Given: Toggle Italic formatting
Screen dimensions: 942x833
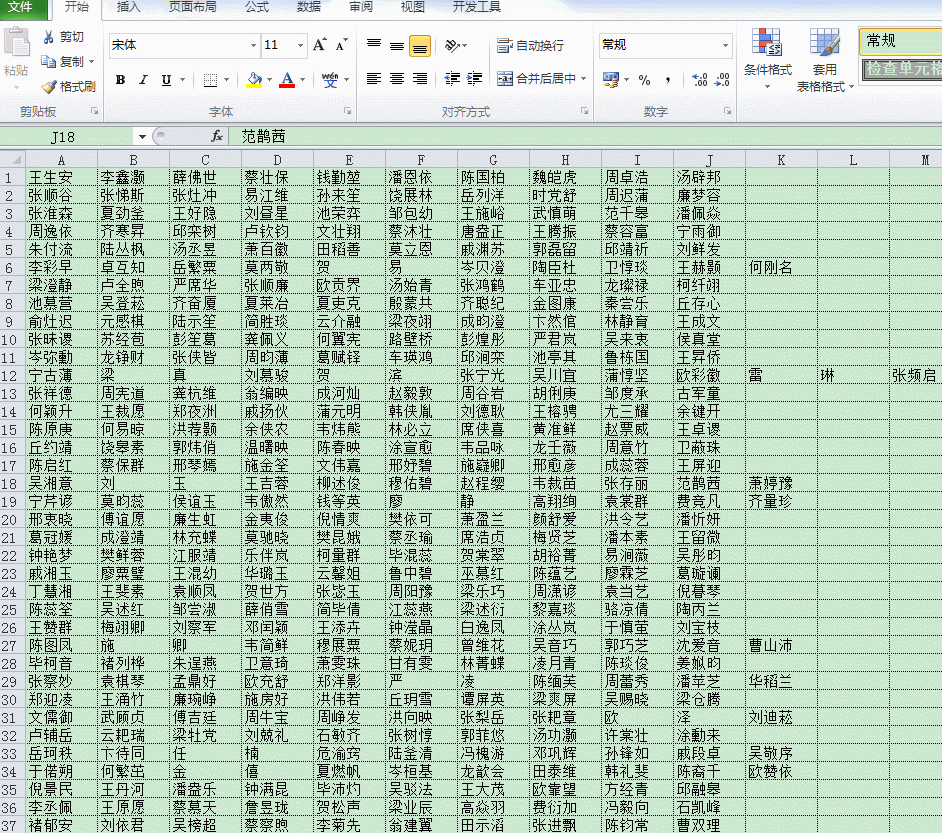Looking at the screenshot, I should (x=143, y=80).
